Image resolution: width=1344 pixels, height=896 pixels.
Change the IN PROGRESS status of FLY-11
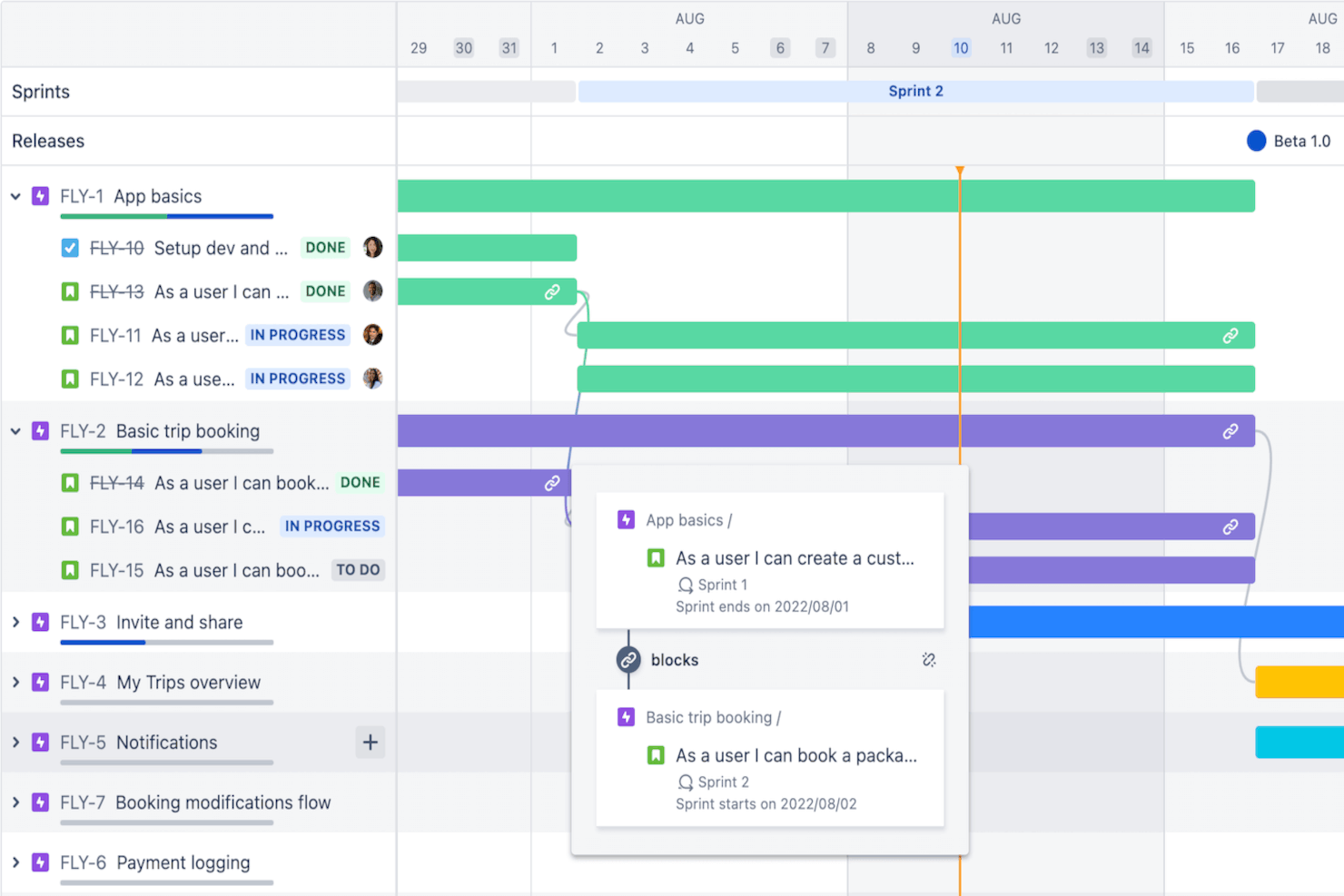click(298, 335)
